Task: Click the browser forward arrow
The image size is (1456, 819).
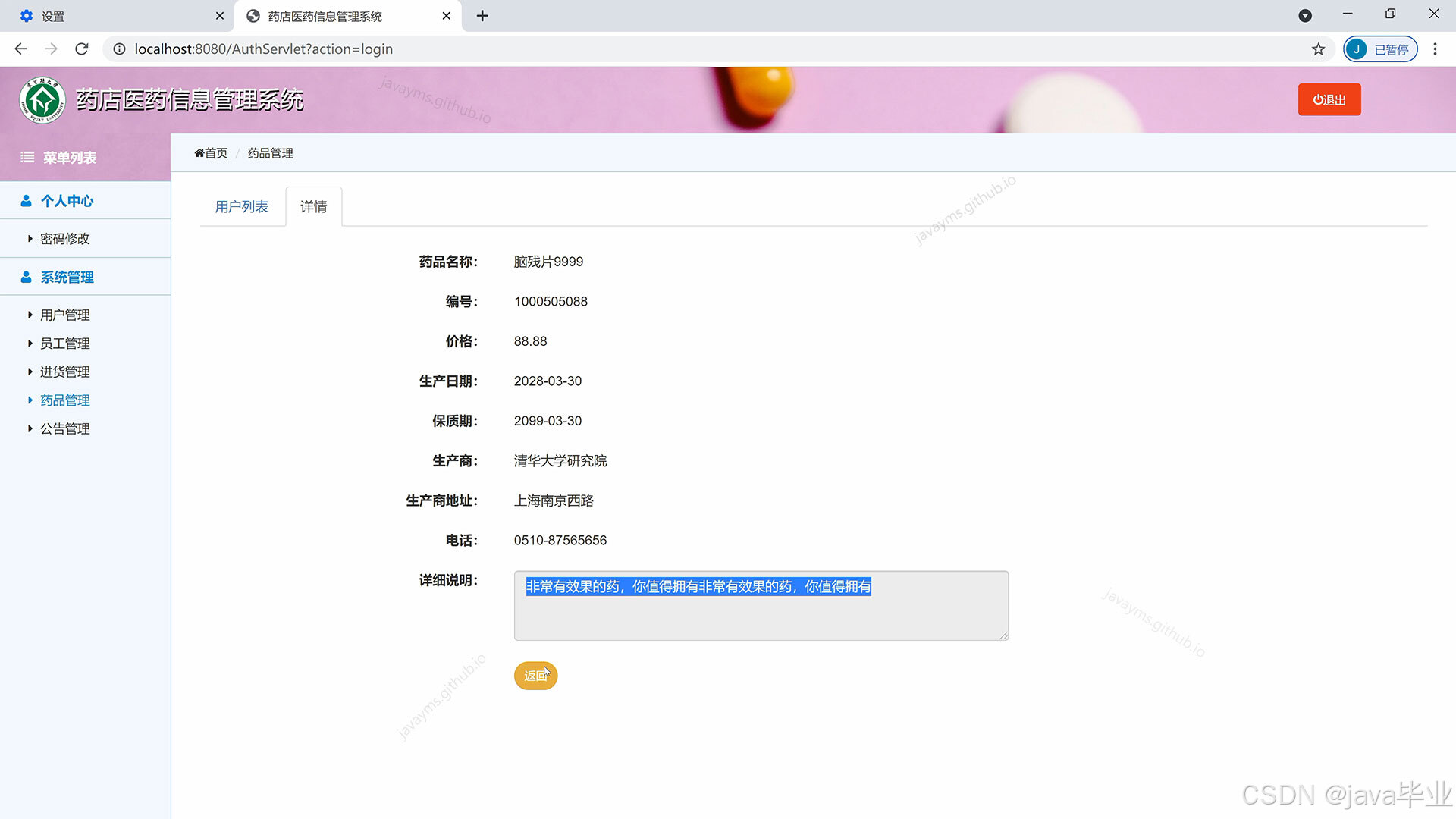Action: tap(51, 49)
